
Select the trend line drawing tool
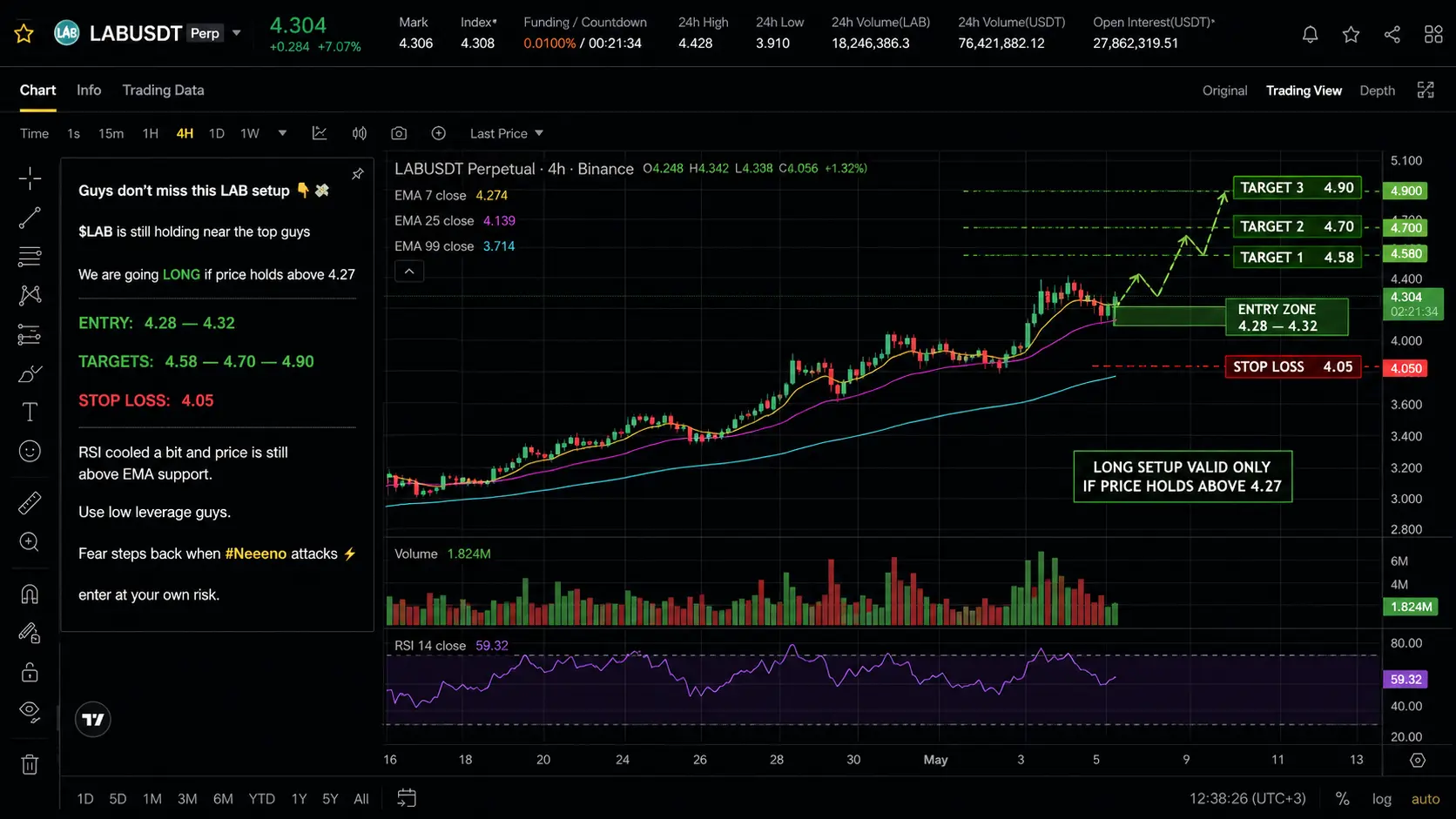coord(30,218)
